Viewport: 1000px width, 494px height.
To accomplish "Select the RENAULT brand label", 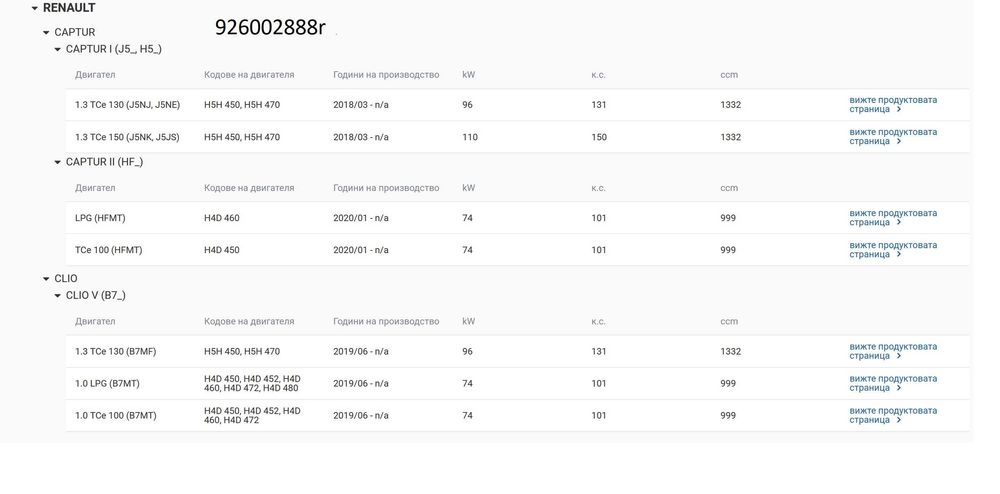I will click(x=69, y=8).
